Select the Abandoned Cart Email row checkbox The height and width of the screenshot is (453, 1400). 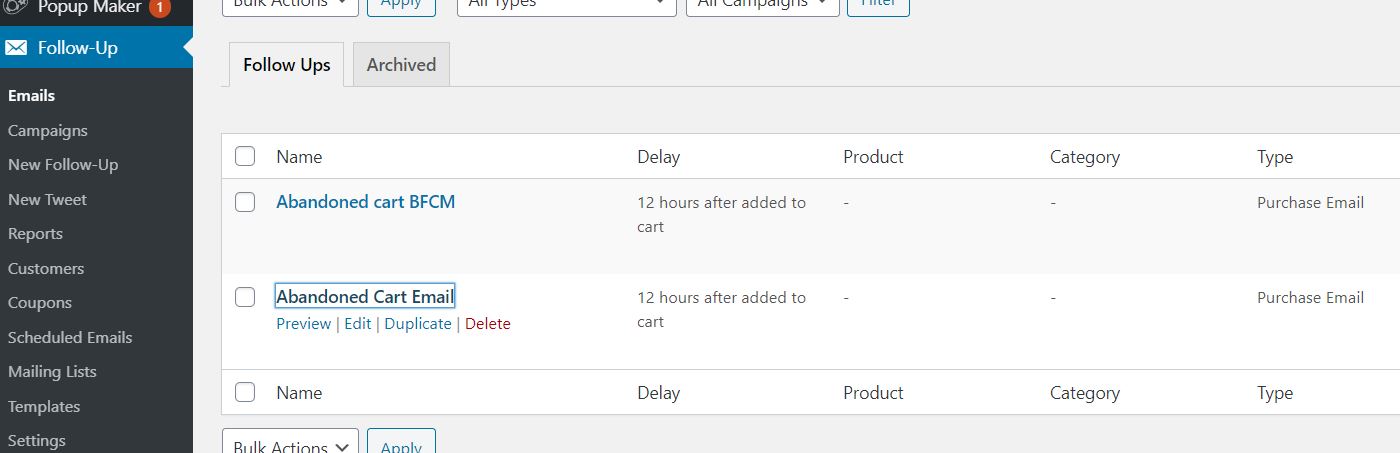(x=245, y=297)
